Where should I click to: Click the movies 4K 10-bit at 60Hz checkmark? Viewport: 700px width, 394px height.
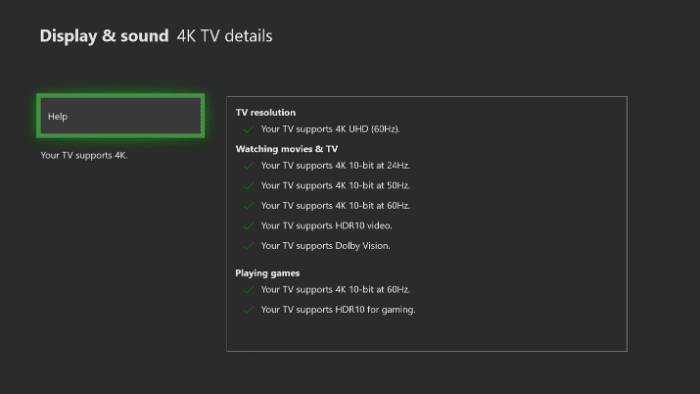coord(249,206)
